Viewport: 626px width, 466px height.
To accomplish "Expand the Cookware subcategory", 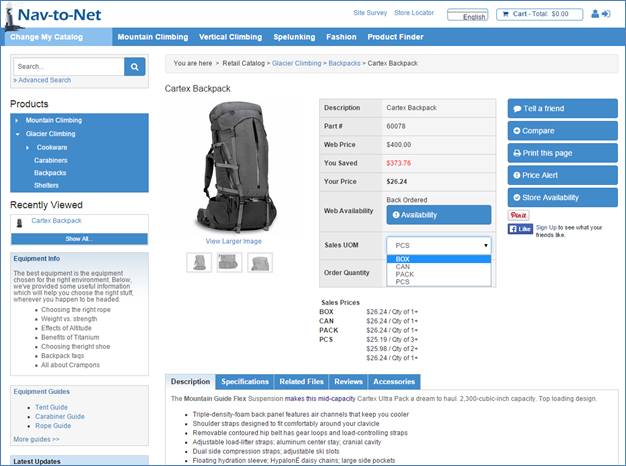I will point(28,147).
